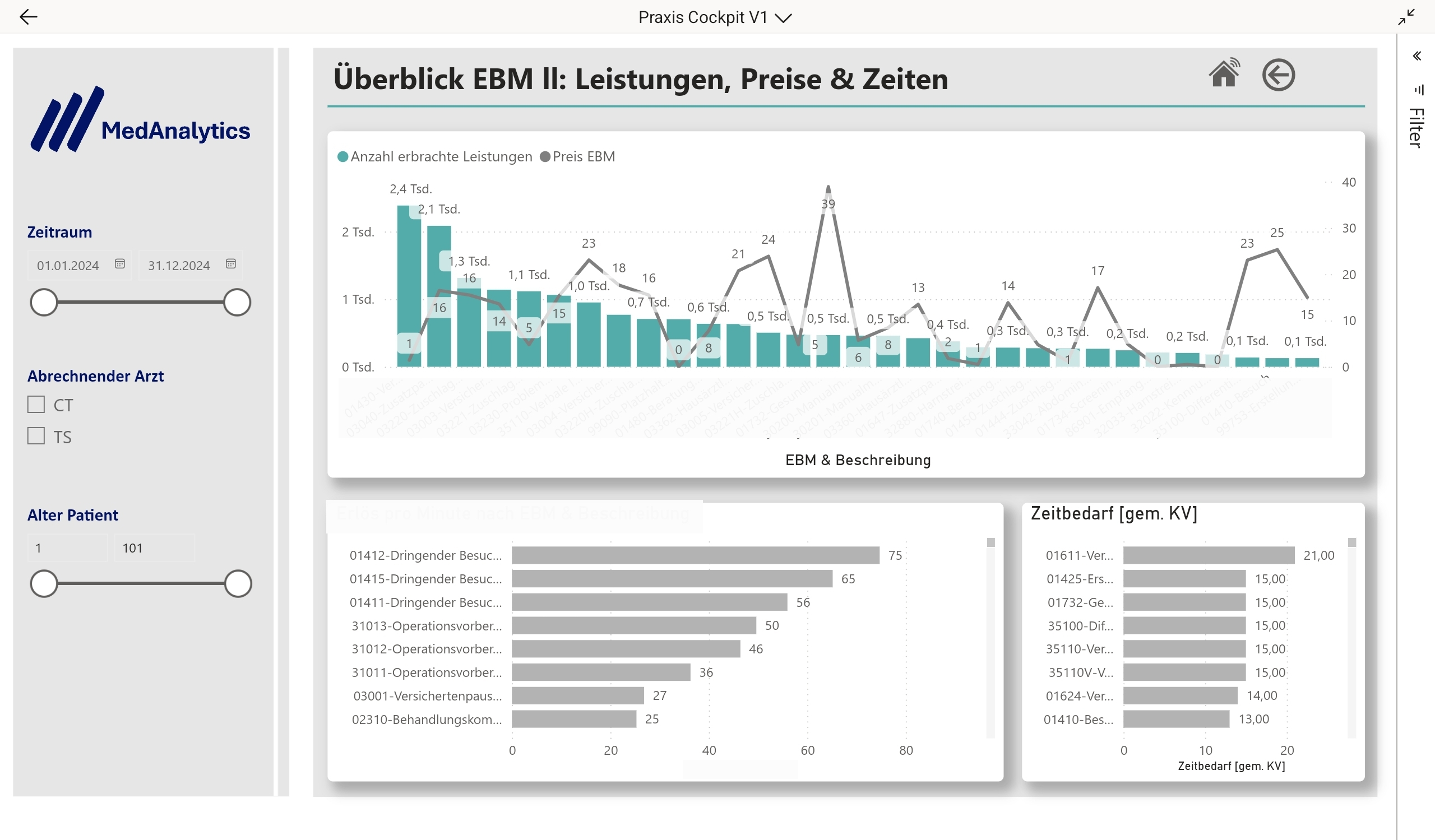Select the 03001-Versichertenpaus... bar with value 27
Viewport: 1435px width, 840px height.
[577, 695]
